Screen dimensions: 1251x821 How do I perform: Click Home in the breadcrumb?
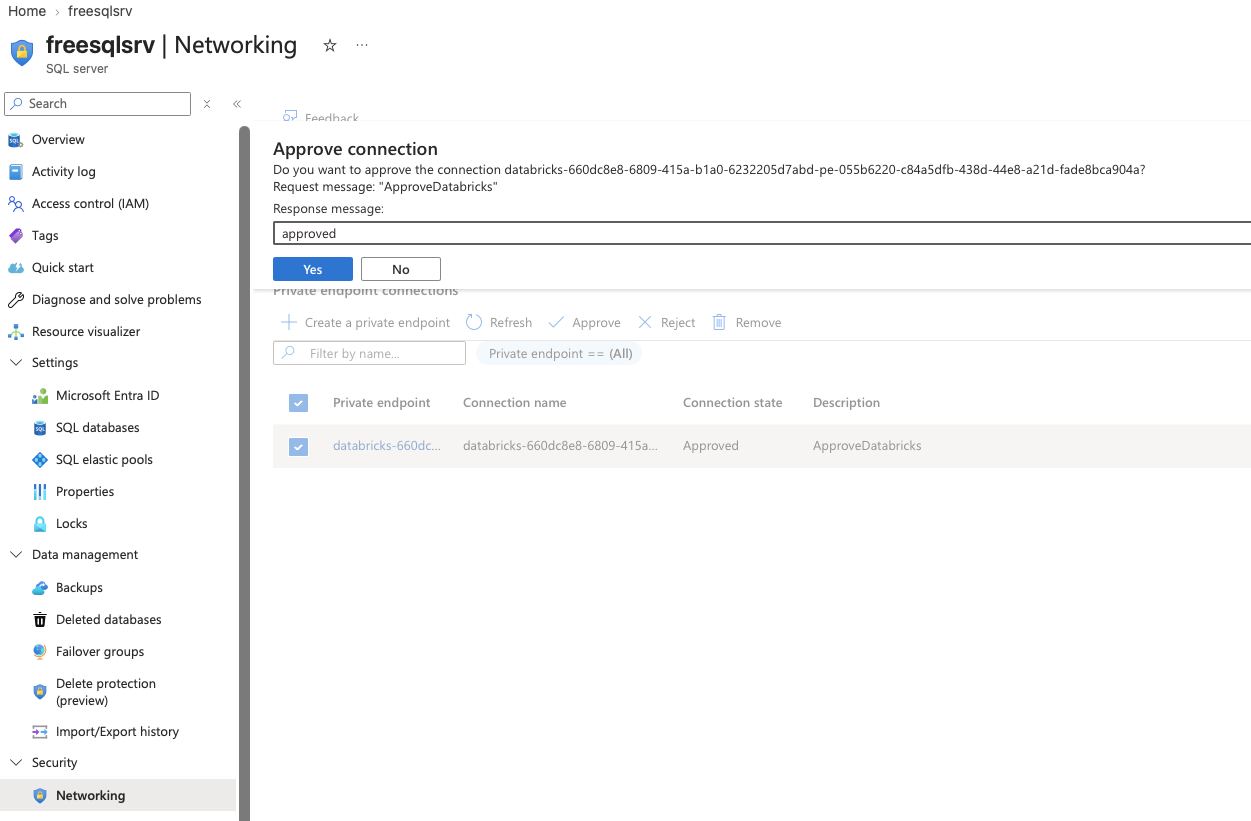click(27, 11)
